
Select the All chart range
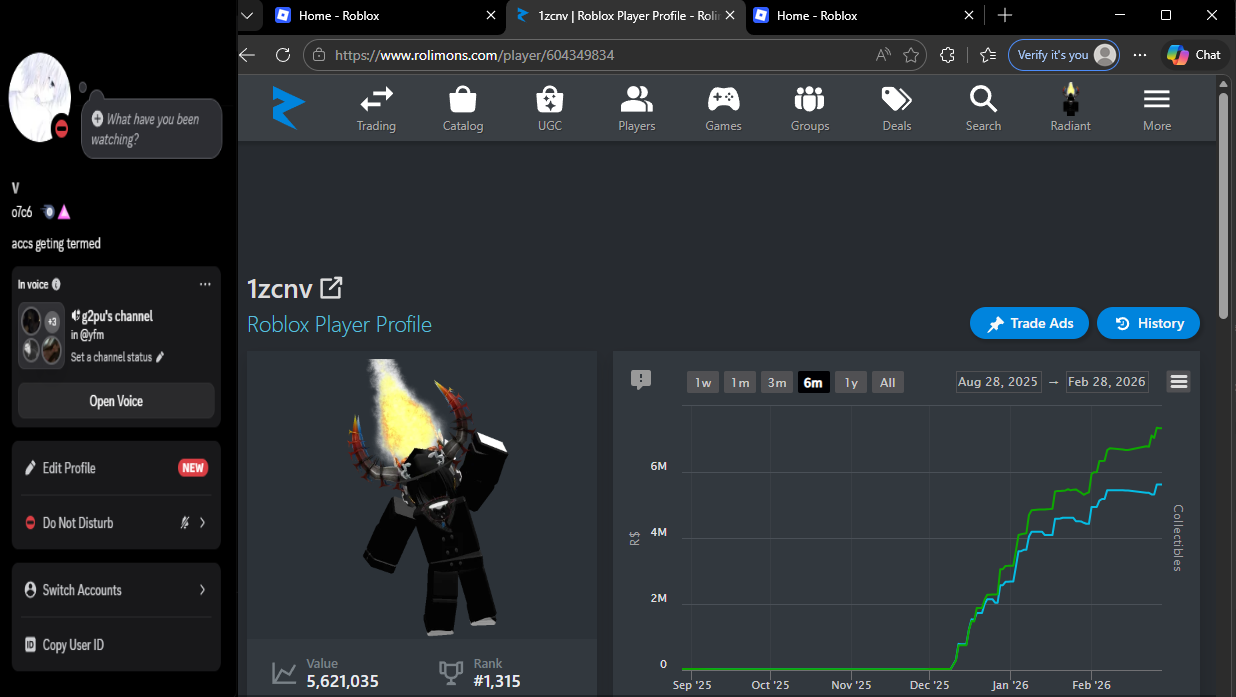pyautogui.click(x=887, y=382)
